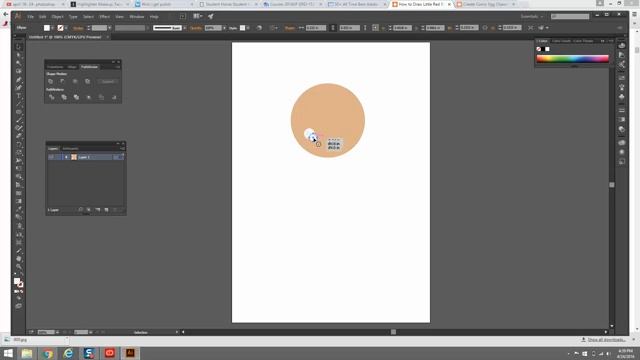Click the Unite shape mode in Pathfinder
Screen dimensions: 640x360
(x=51, y=81)
